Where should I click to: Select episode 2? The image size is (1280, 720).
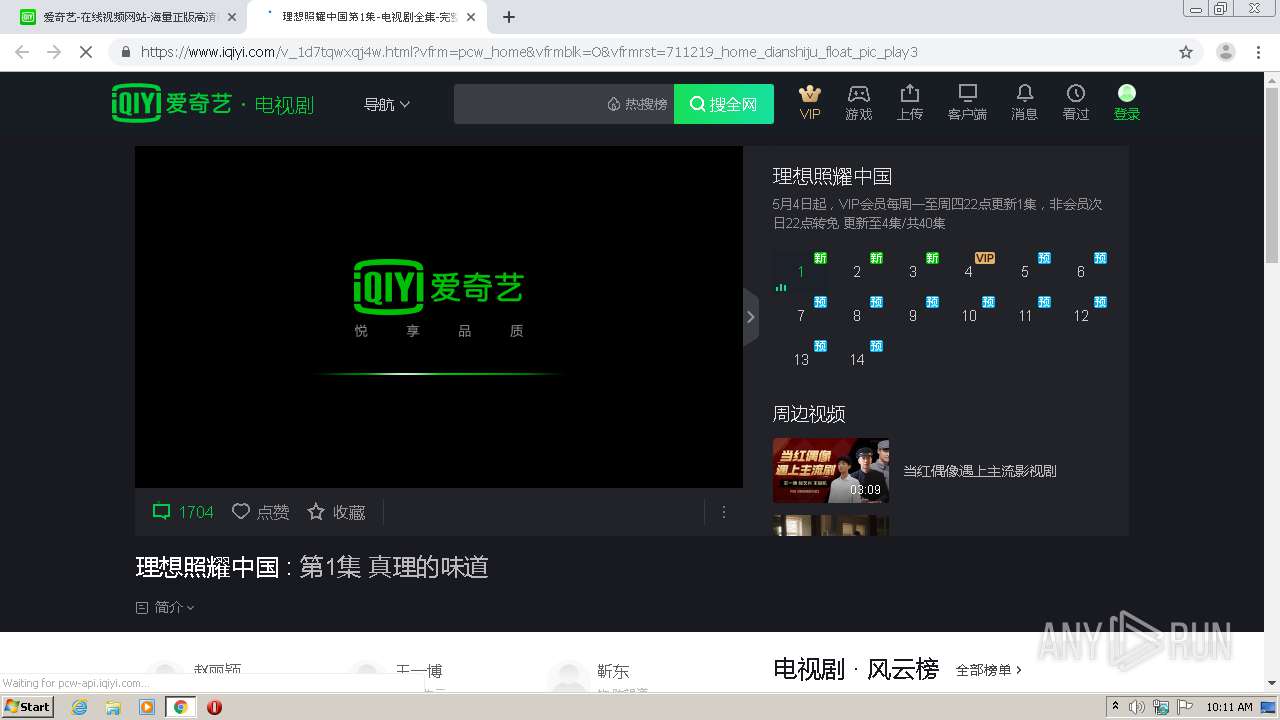click(857, 270)
